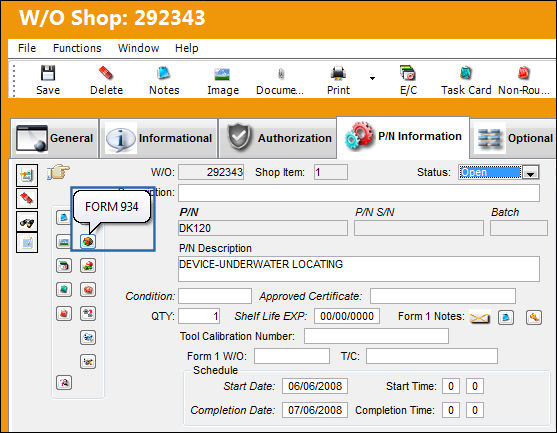Click the Batch field
557x433 pixels.
[519, 228]
